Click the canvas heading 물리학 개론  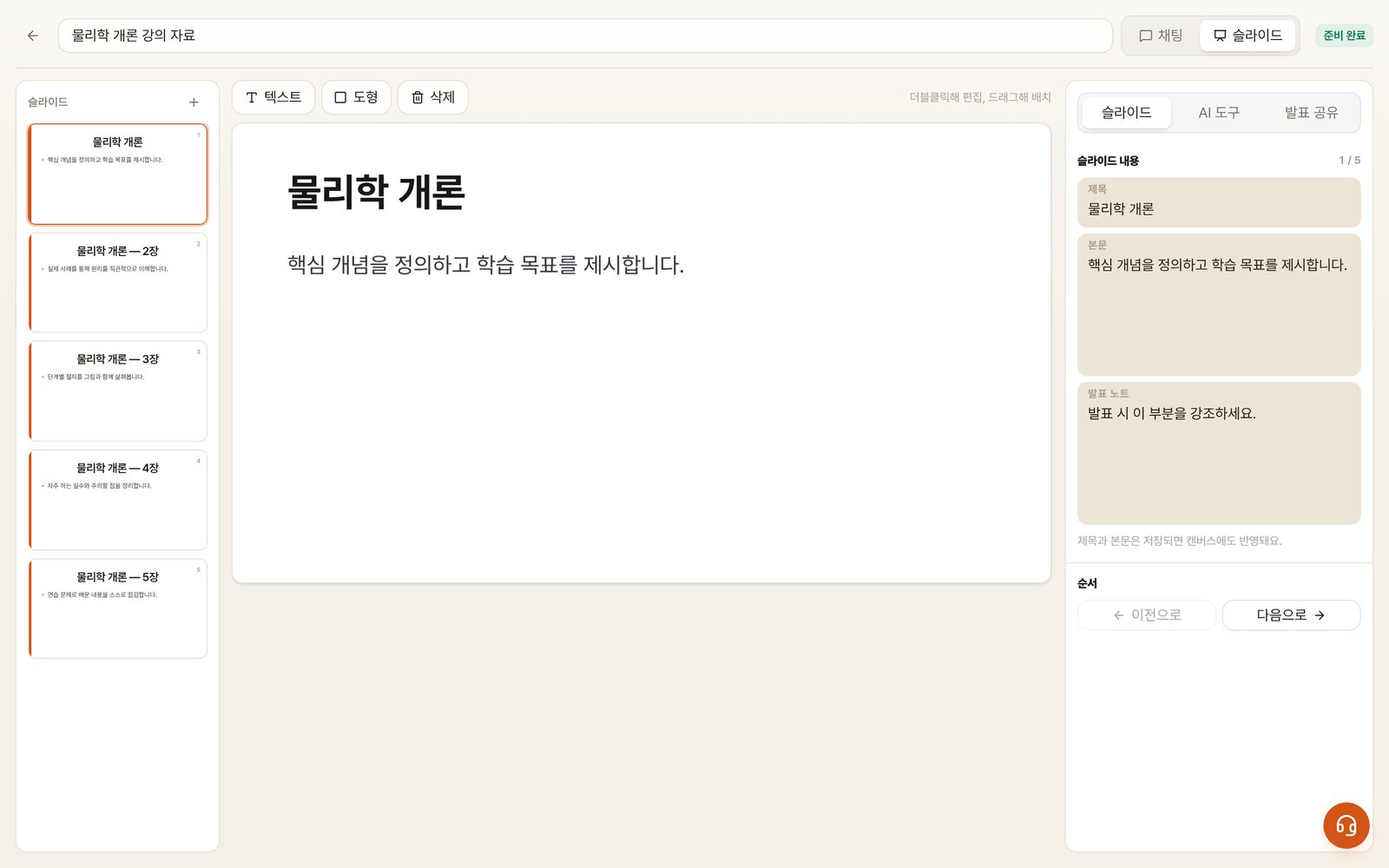coord(376,192)
